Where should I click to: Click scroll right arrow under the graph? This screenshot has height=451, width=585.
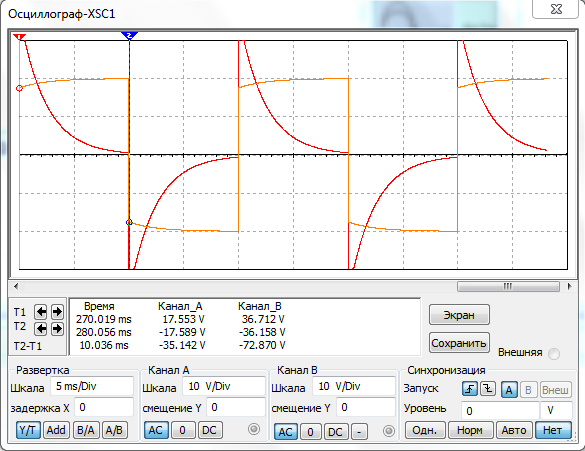point(569,286)
